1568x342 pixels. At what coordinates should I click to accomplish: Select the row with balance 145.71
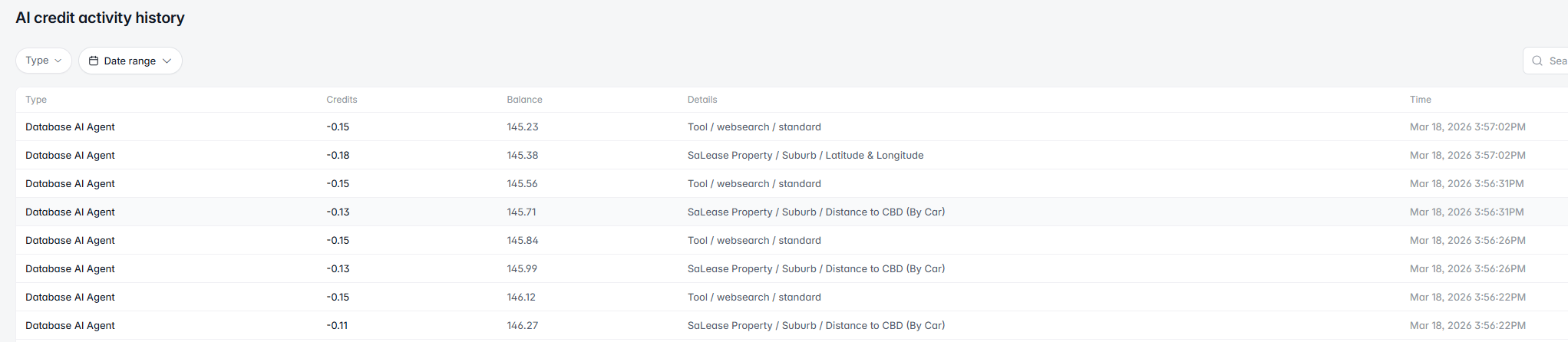pos(522,212)
